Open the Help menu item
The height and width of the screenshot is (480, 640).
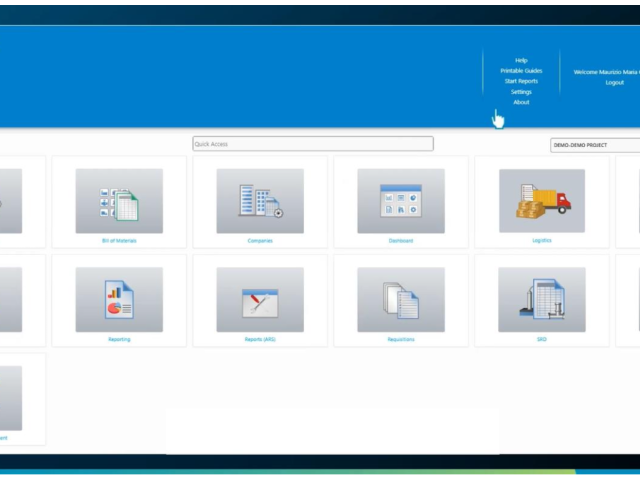521,60
